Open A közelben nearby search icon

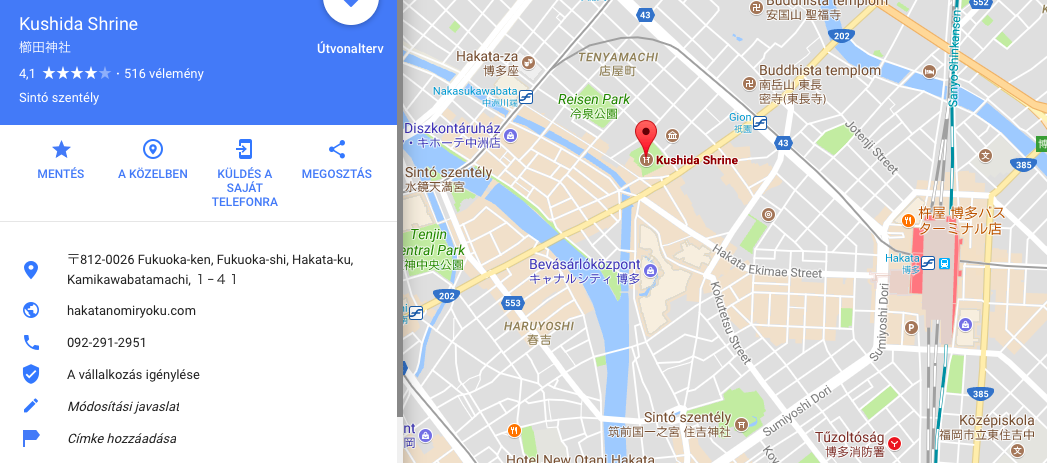point(153,149)
